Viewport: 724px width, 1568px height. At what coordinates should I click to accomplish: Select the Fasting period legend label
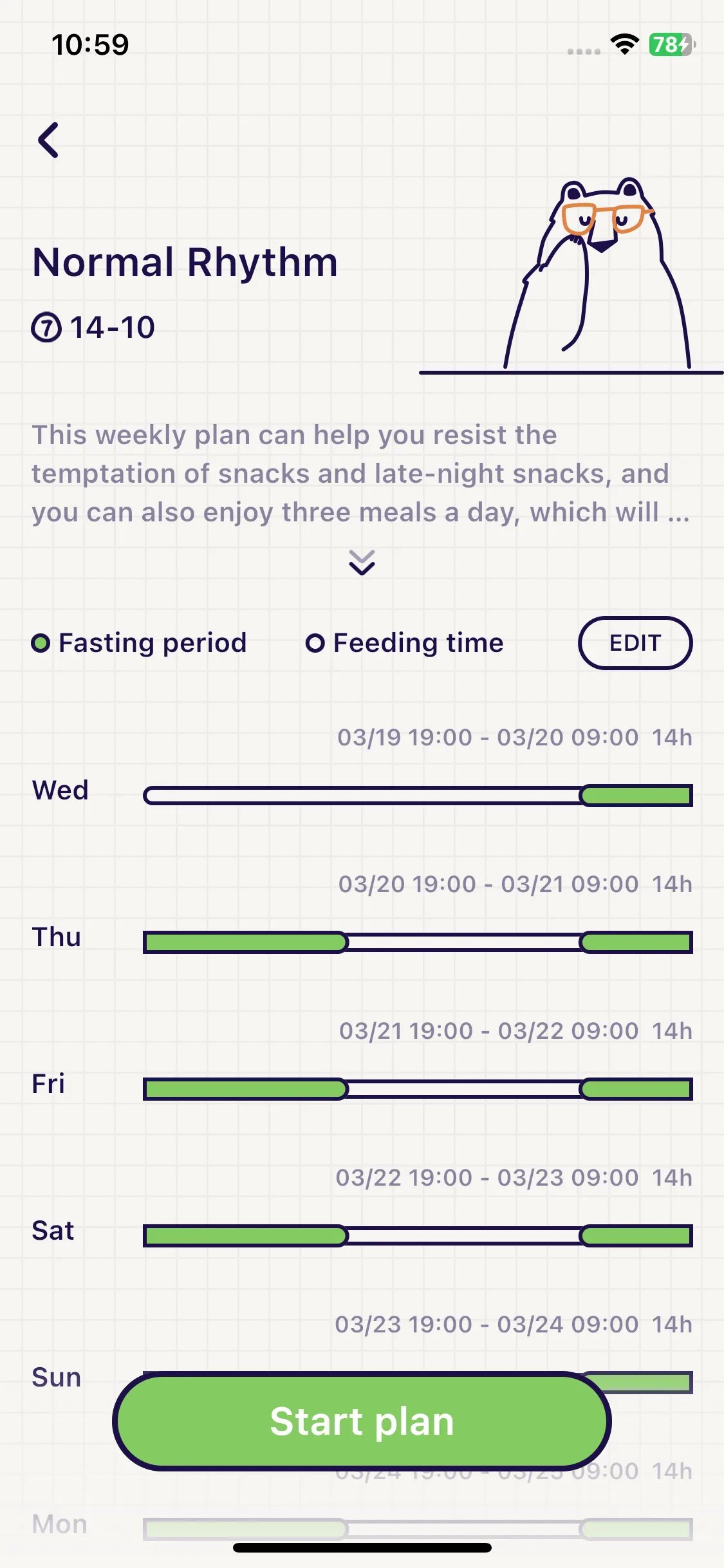coord(153,643)
